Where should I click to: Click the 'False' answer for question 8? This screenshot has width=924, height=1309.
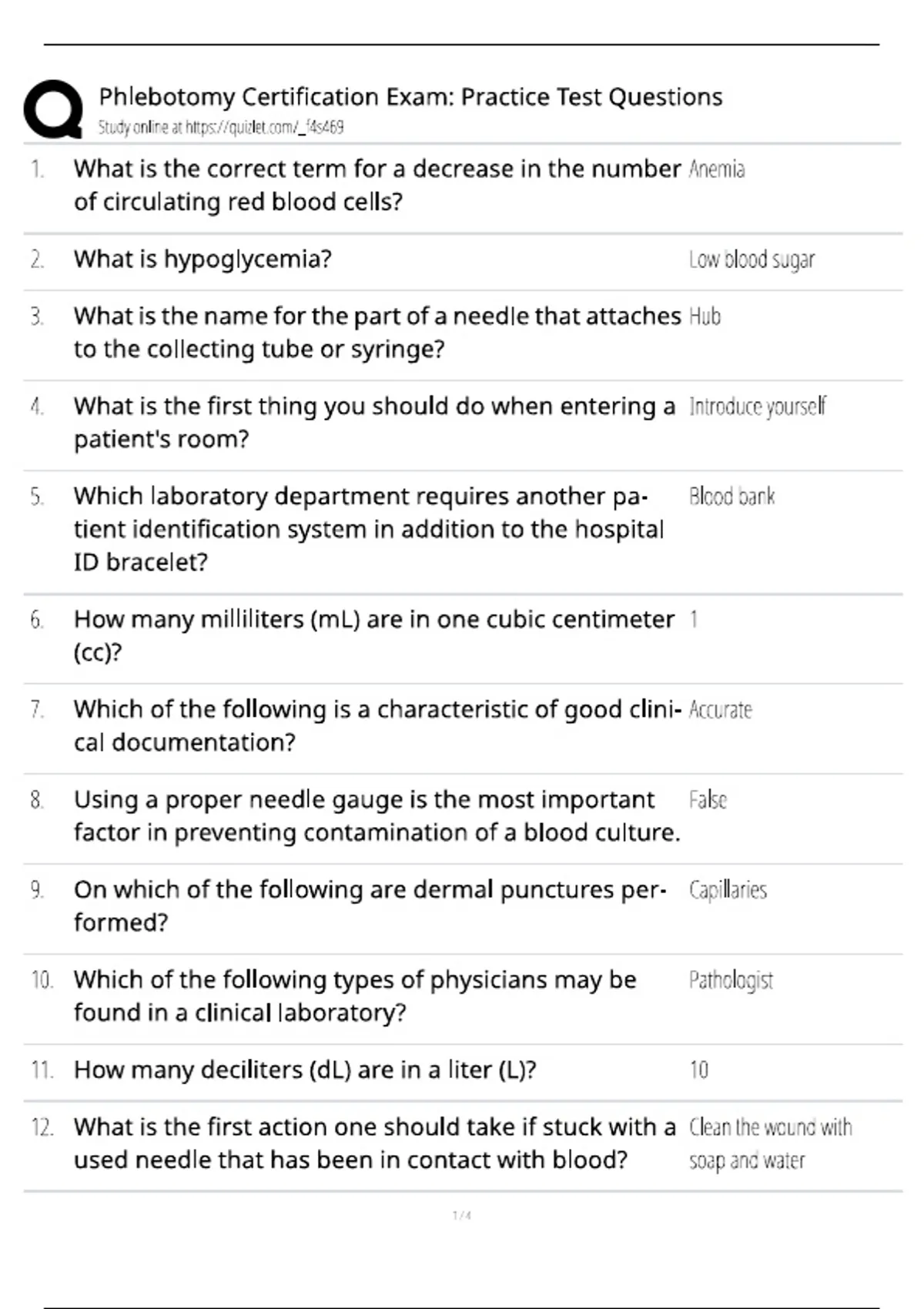click(x=708, y=800)
